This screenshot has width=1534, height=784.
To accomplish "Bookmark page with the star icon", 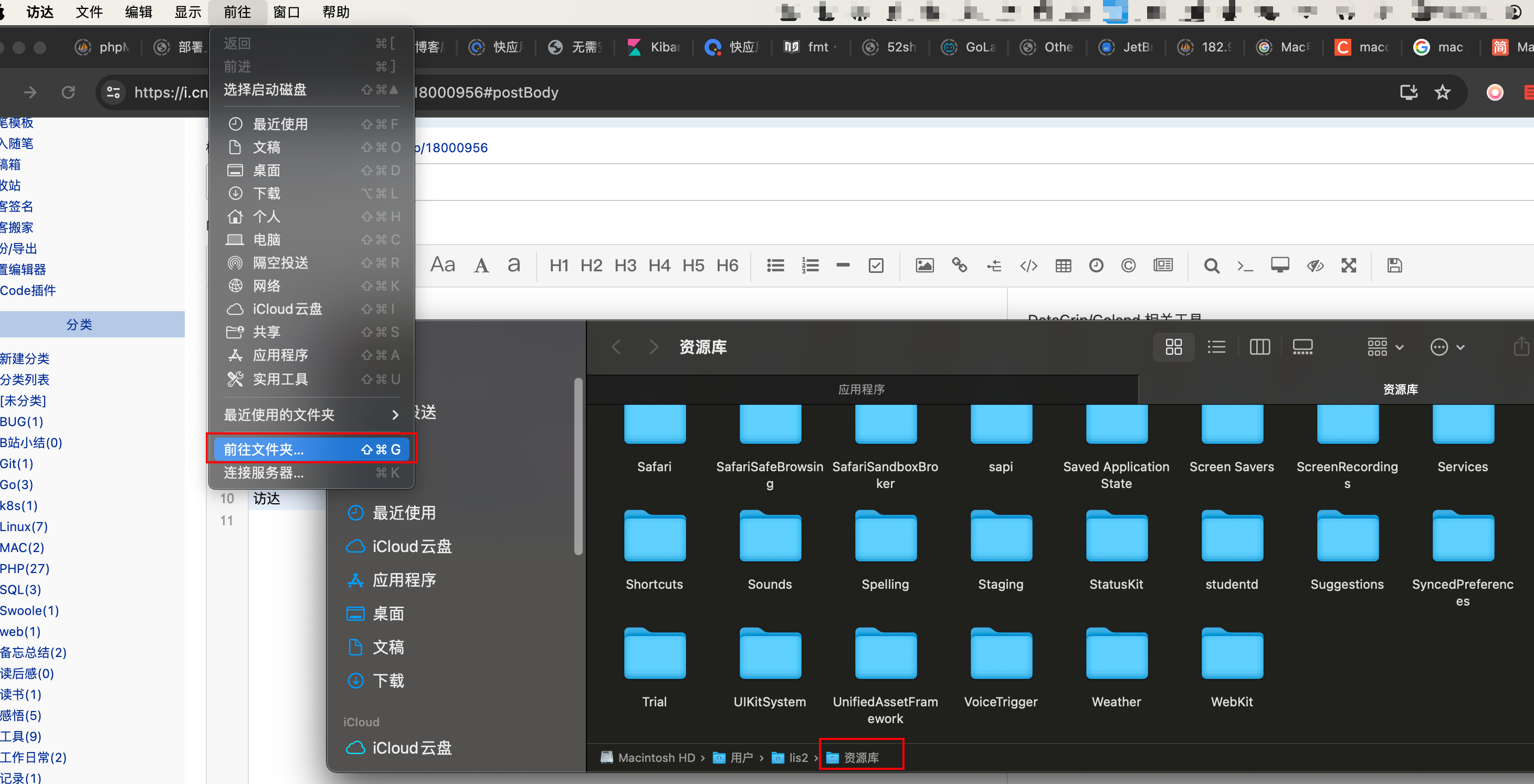I will click(1442, 92).
